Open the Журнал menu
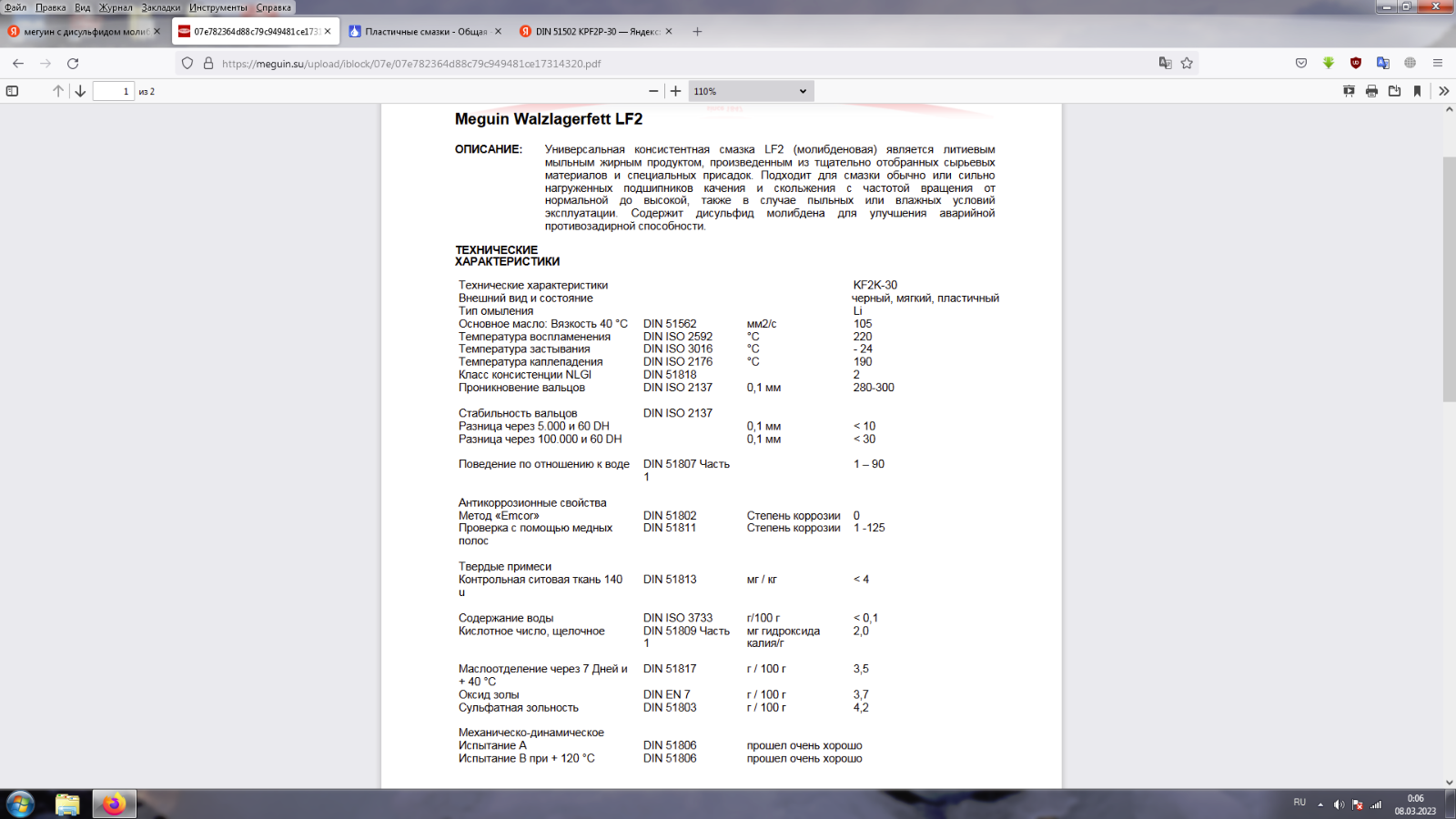This screenshot has height=819, width=1456. coord(116,7)
